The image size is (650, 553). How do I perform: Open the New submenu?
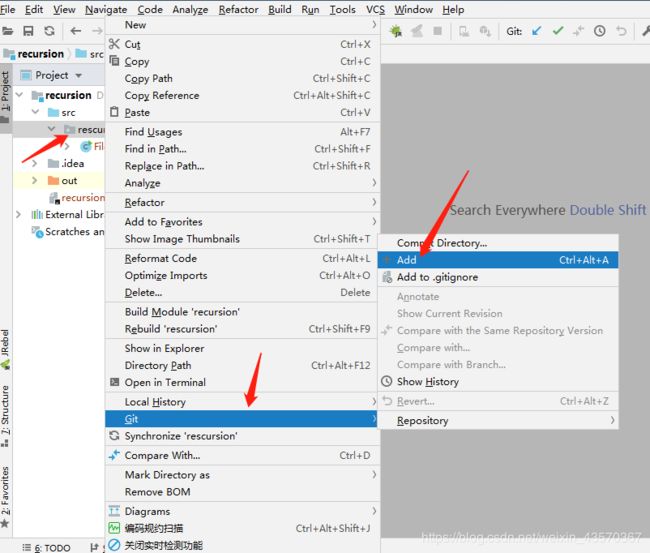tap(243, 25)
